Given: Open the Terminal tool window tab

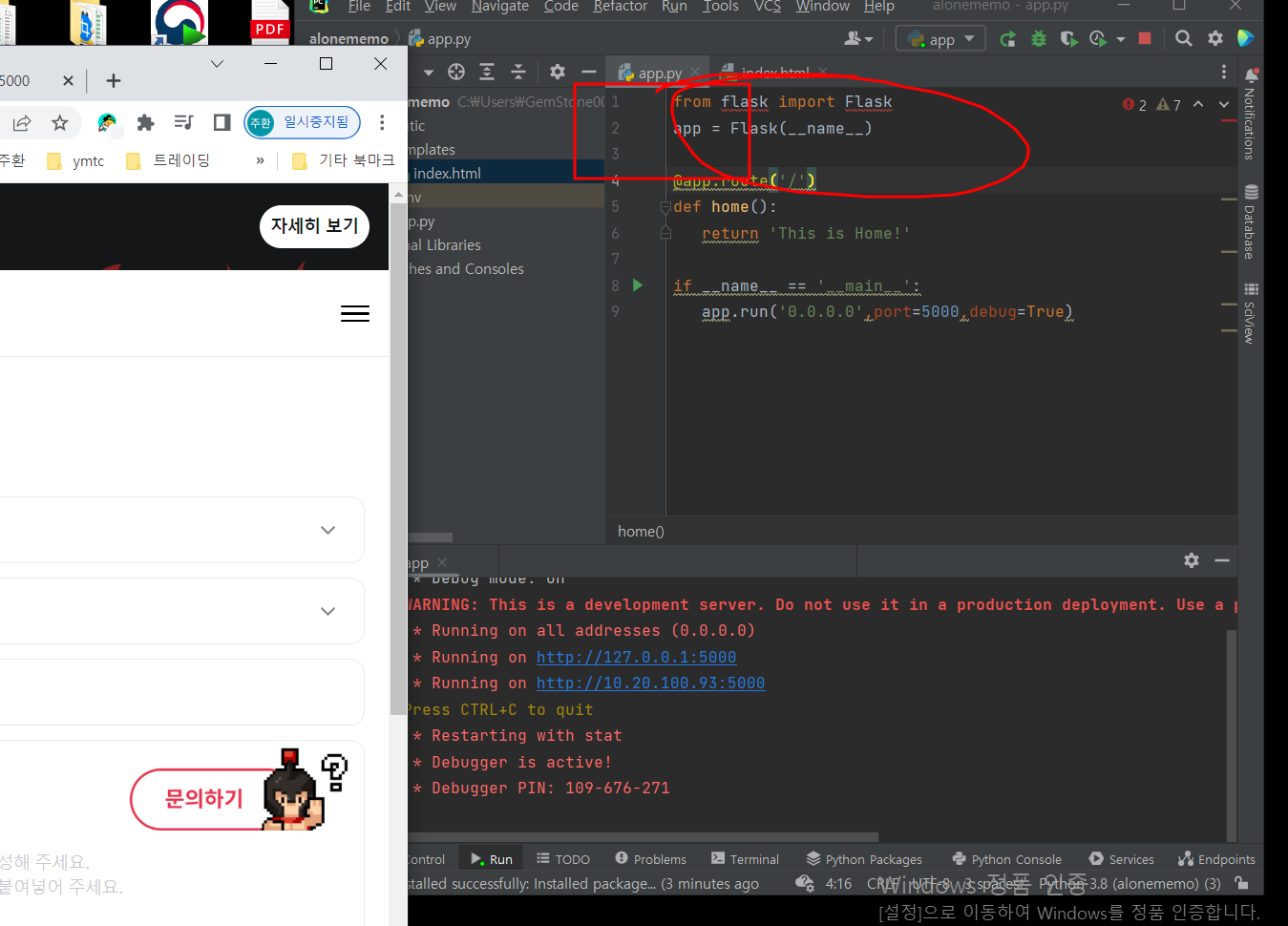Looking at the screenshot, I should pos(744,859).
